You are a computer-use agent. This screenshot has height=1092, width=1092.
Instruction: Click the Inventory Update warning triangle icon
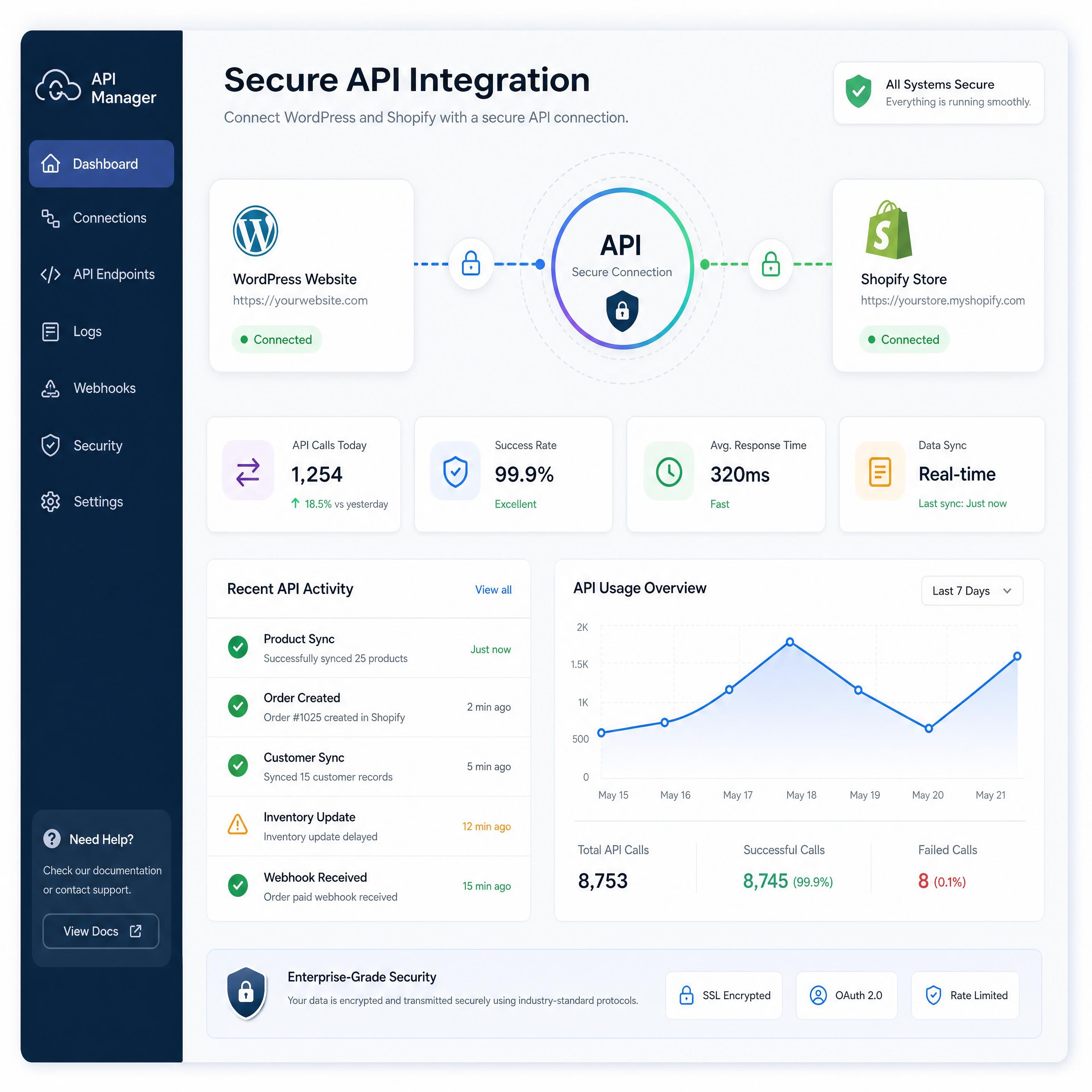(x=237, y=825)
